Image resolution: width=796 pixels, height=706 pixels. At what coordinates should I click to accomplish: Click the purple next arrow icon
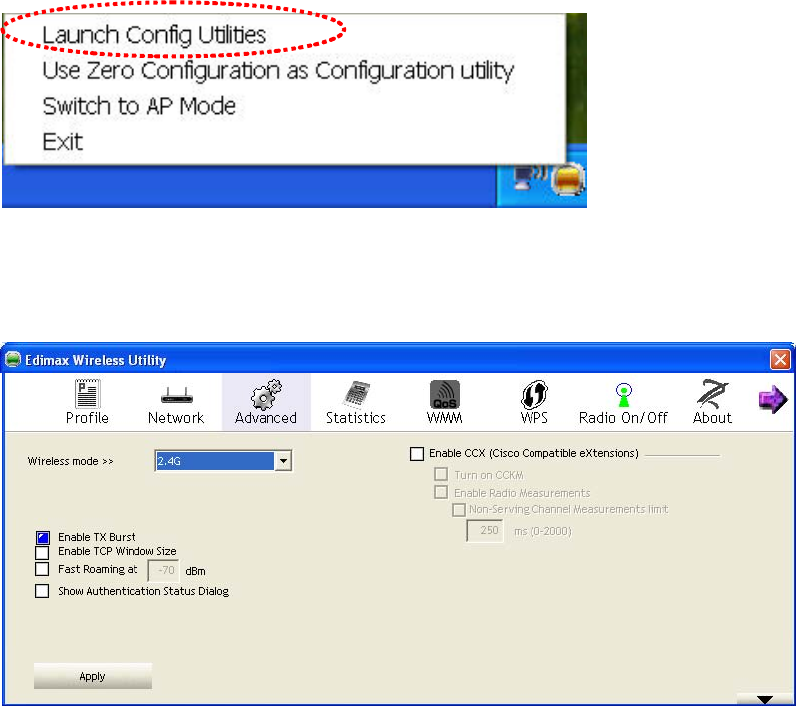click(773, 399)
